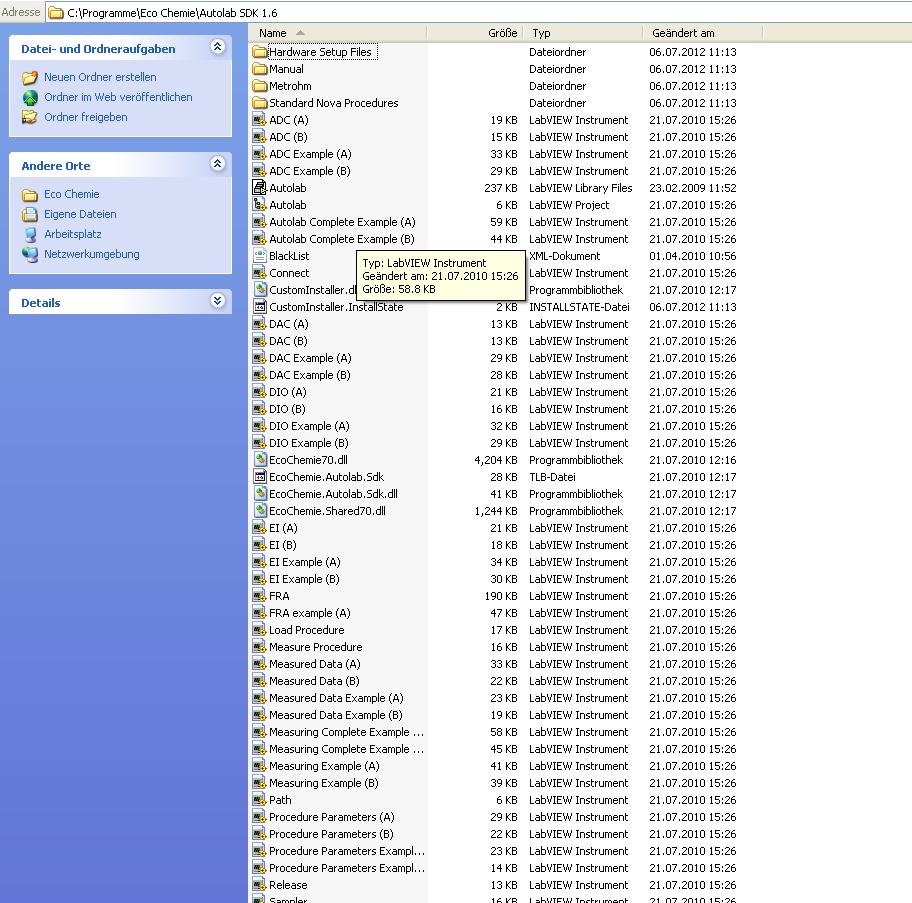Go to Eigene Dateien link
This screenshot has width=912, height=903.
tap(80, 214)
